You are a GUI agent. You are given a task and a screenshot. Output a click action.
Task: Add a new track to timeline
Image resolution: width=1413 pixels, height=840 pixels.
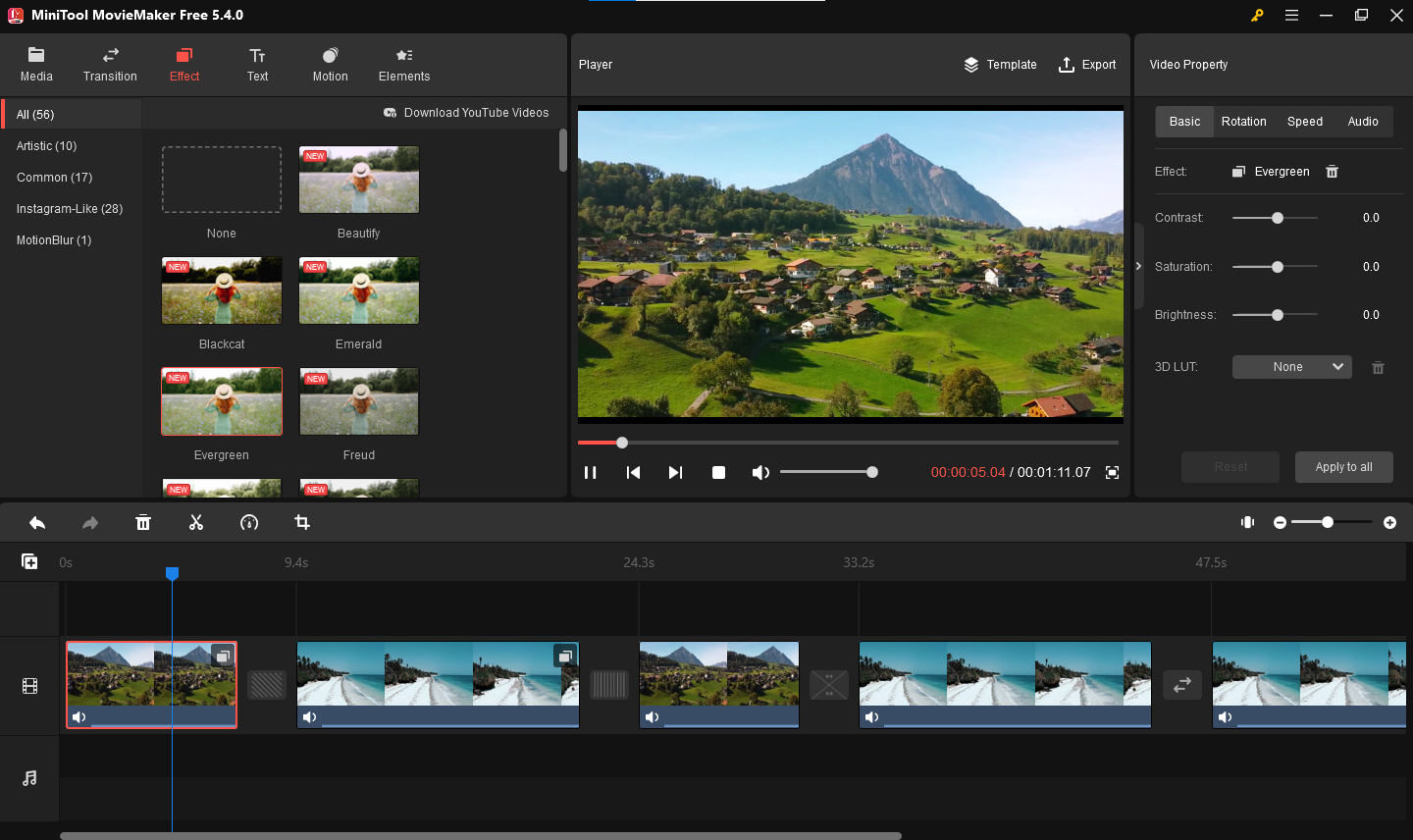(x=29, y=561)
